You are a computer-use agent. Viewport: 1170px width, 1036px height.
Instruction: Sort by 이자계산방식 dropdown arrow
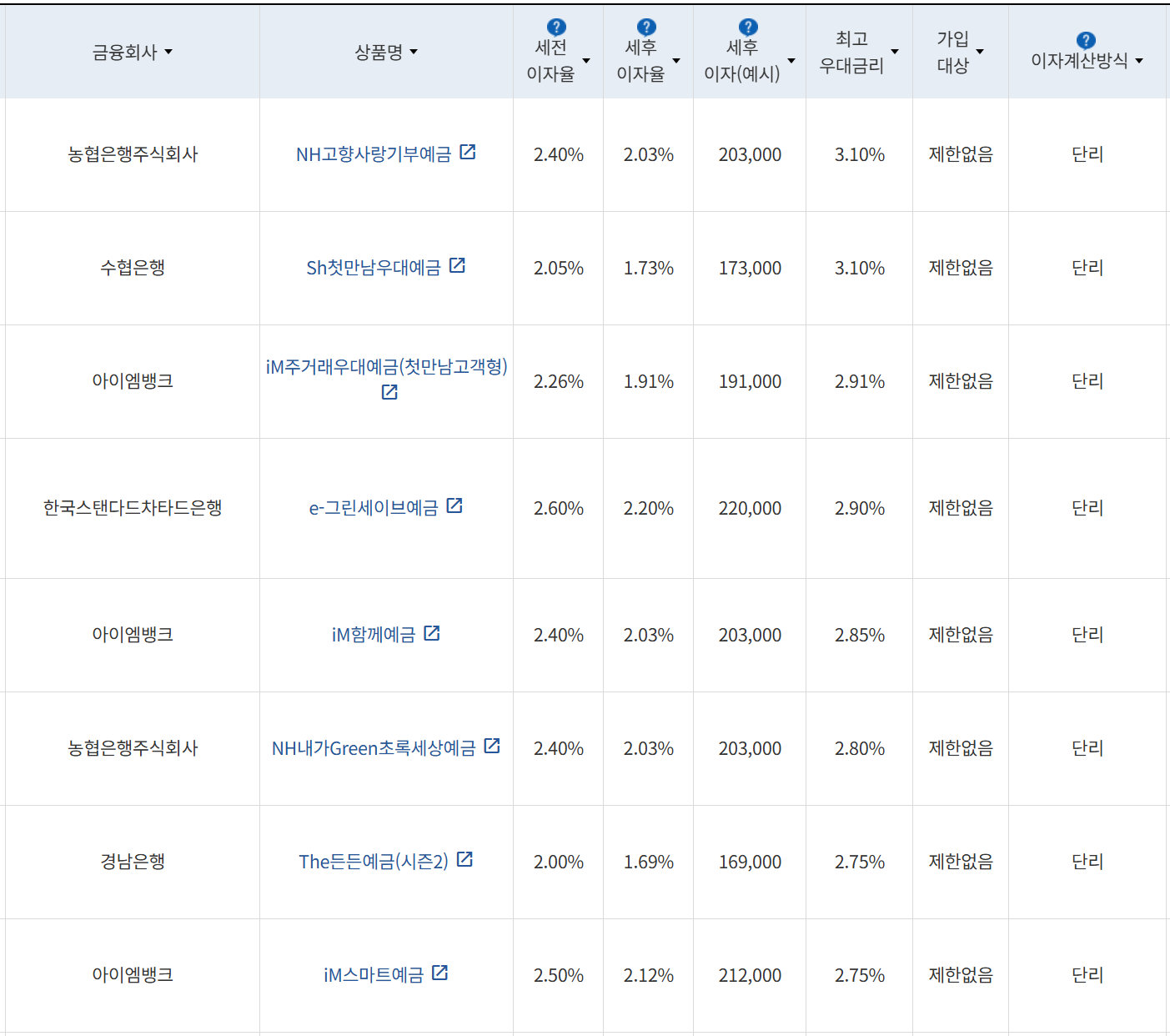tap(1139, 61)
